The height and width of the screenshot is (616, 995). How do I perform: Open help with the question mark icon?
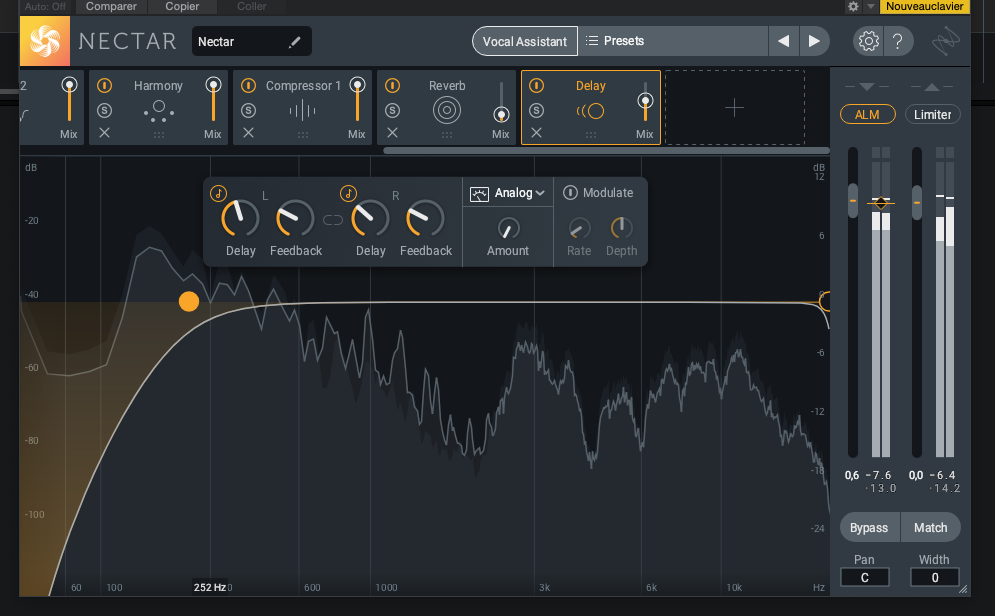pyautogui.click(x=899, y=41)
